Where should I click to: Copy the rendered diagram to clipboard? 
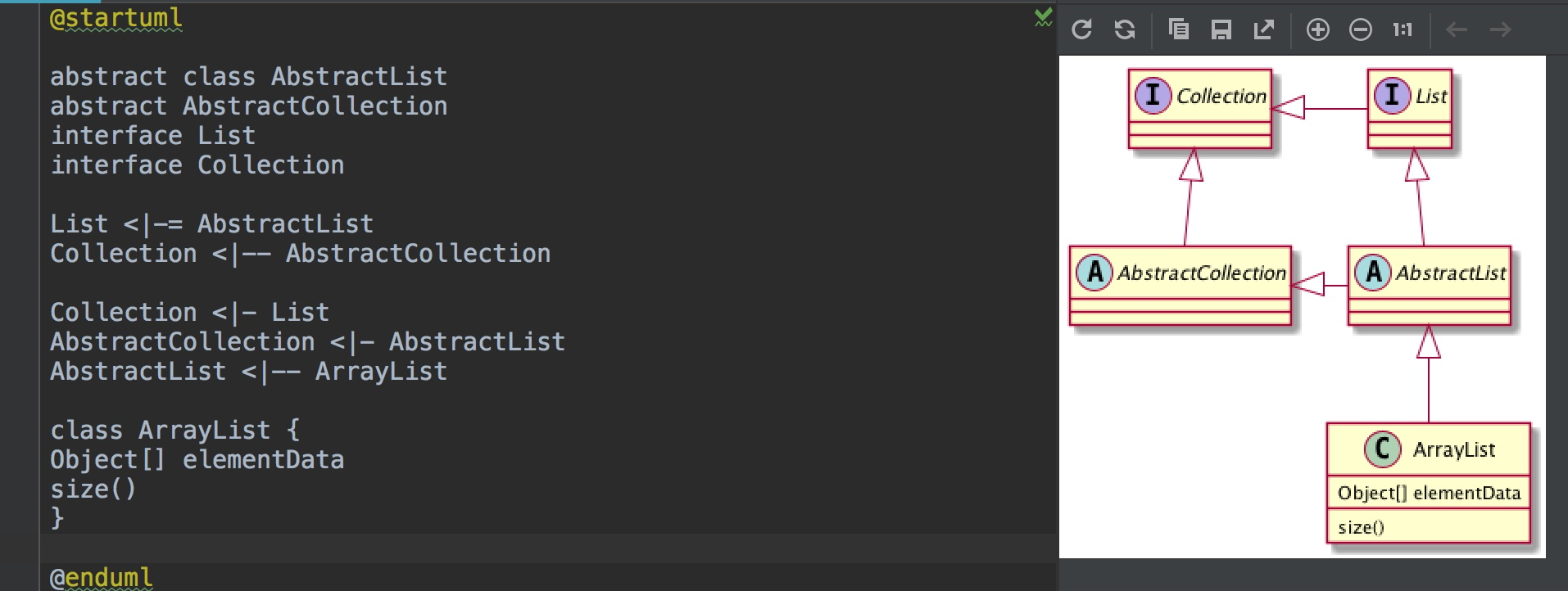click(x=1180, y=29)
